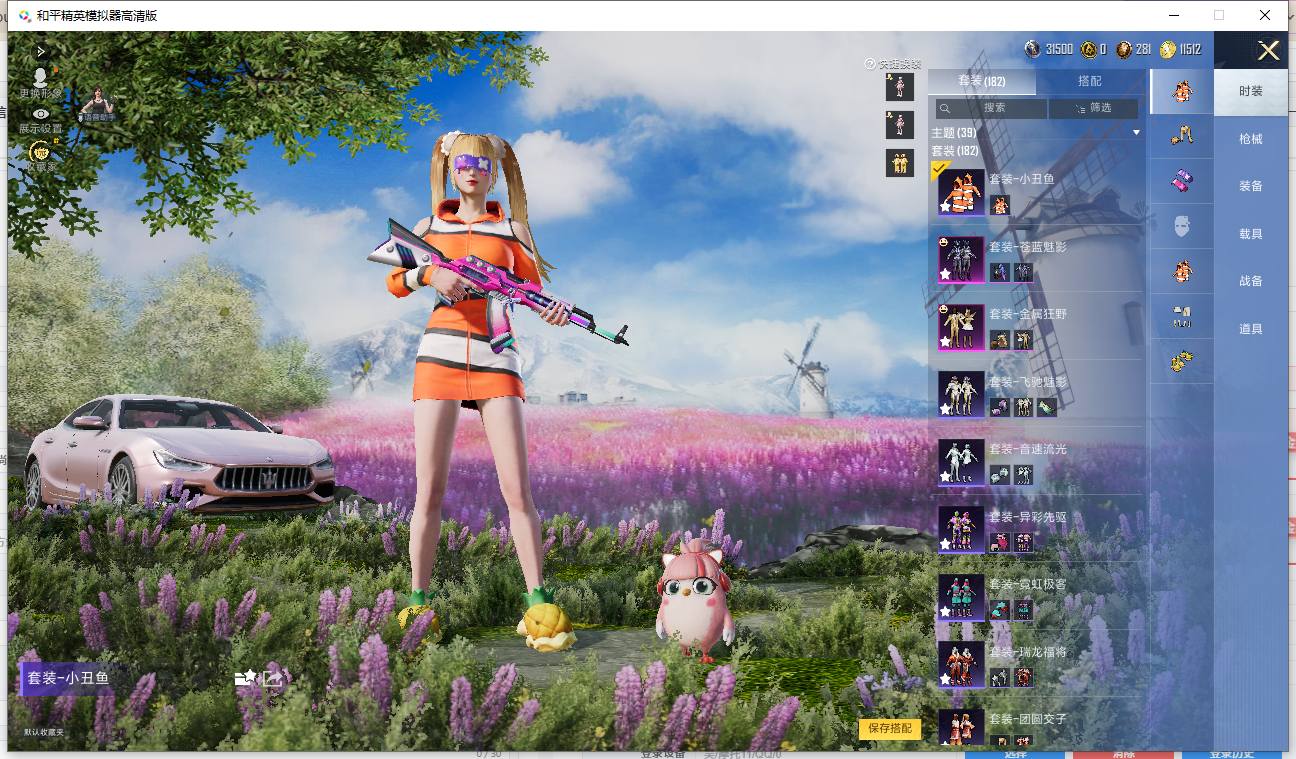
Task: Select the golden duo quick-outfit slot
Action: 899,163
